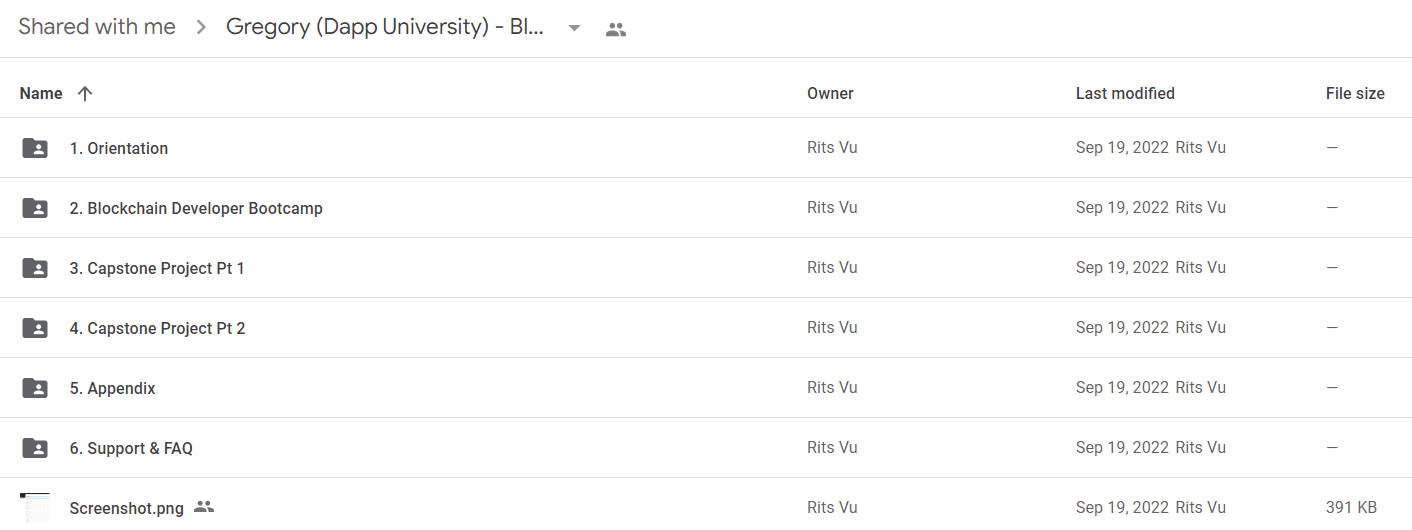Sort by the Last modified column header
This screenshot has width=1412, height=530.
point(1125,93)
